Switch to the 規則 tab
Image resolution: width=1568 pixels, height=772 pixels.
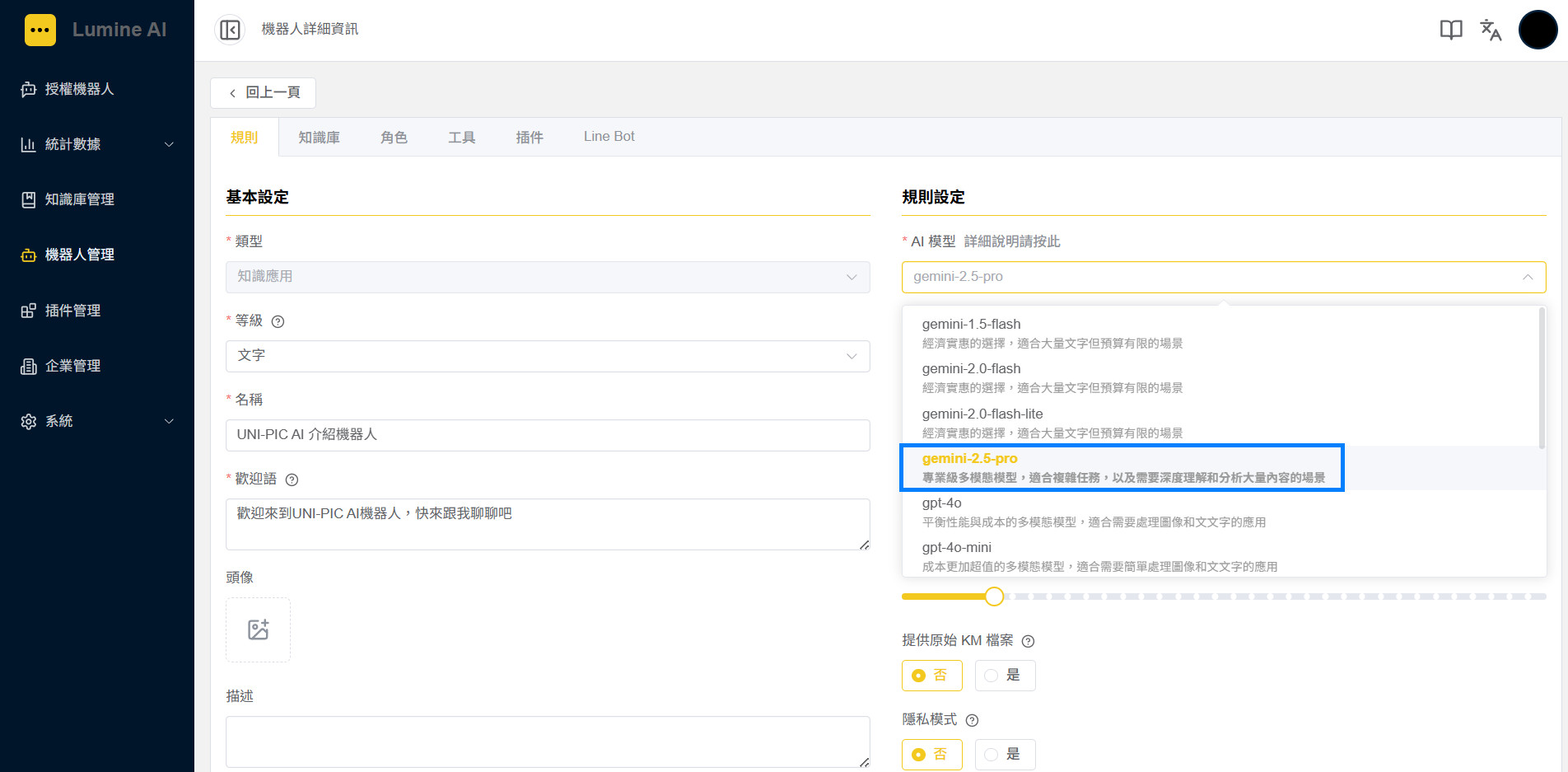[x=244, y=137]
